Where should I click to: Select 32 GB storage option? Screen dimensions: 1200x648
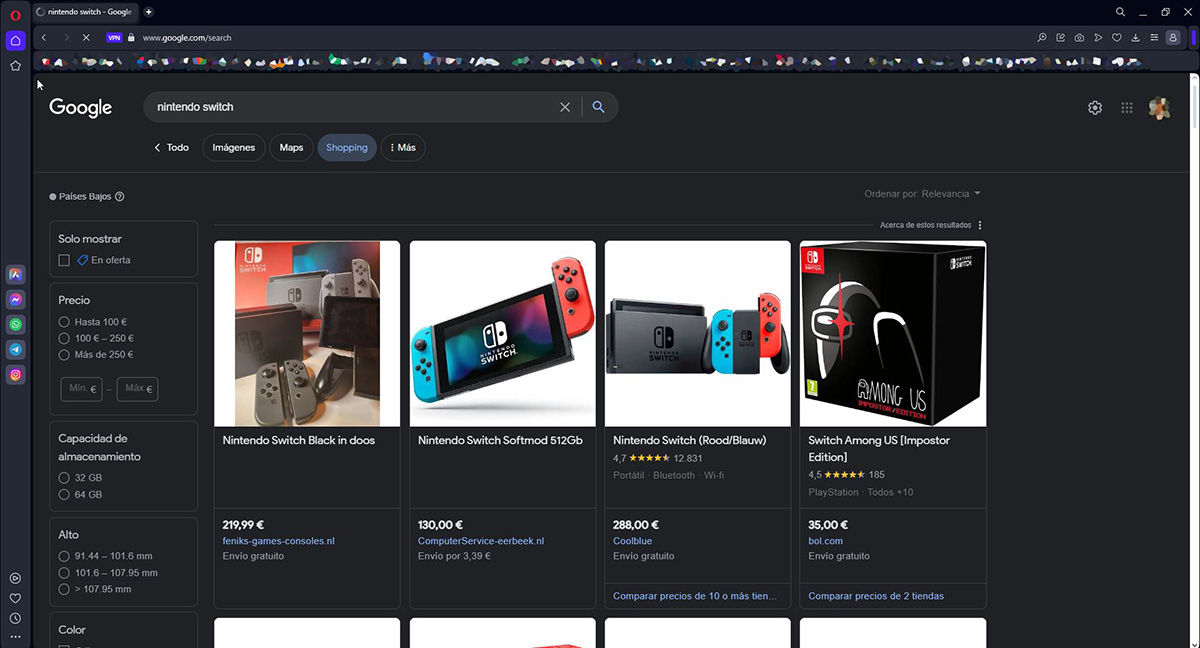click(x=64, y=478)
